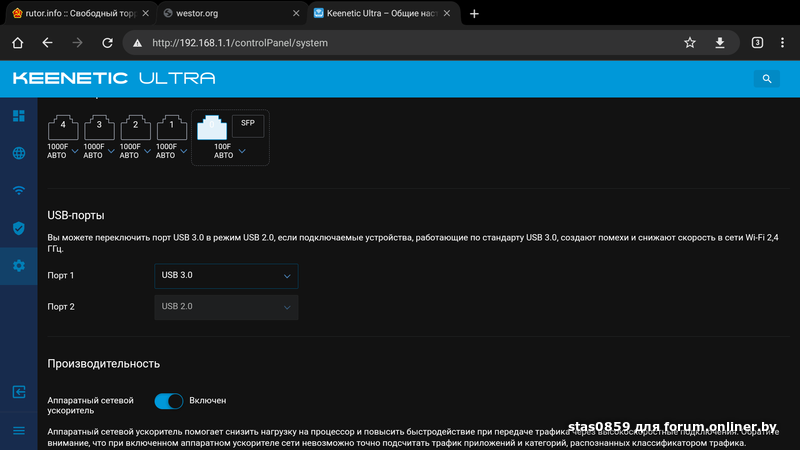
Task: Select Ethernet port 1 icon
Action: click(171, 127)
